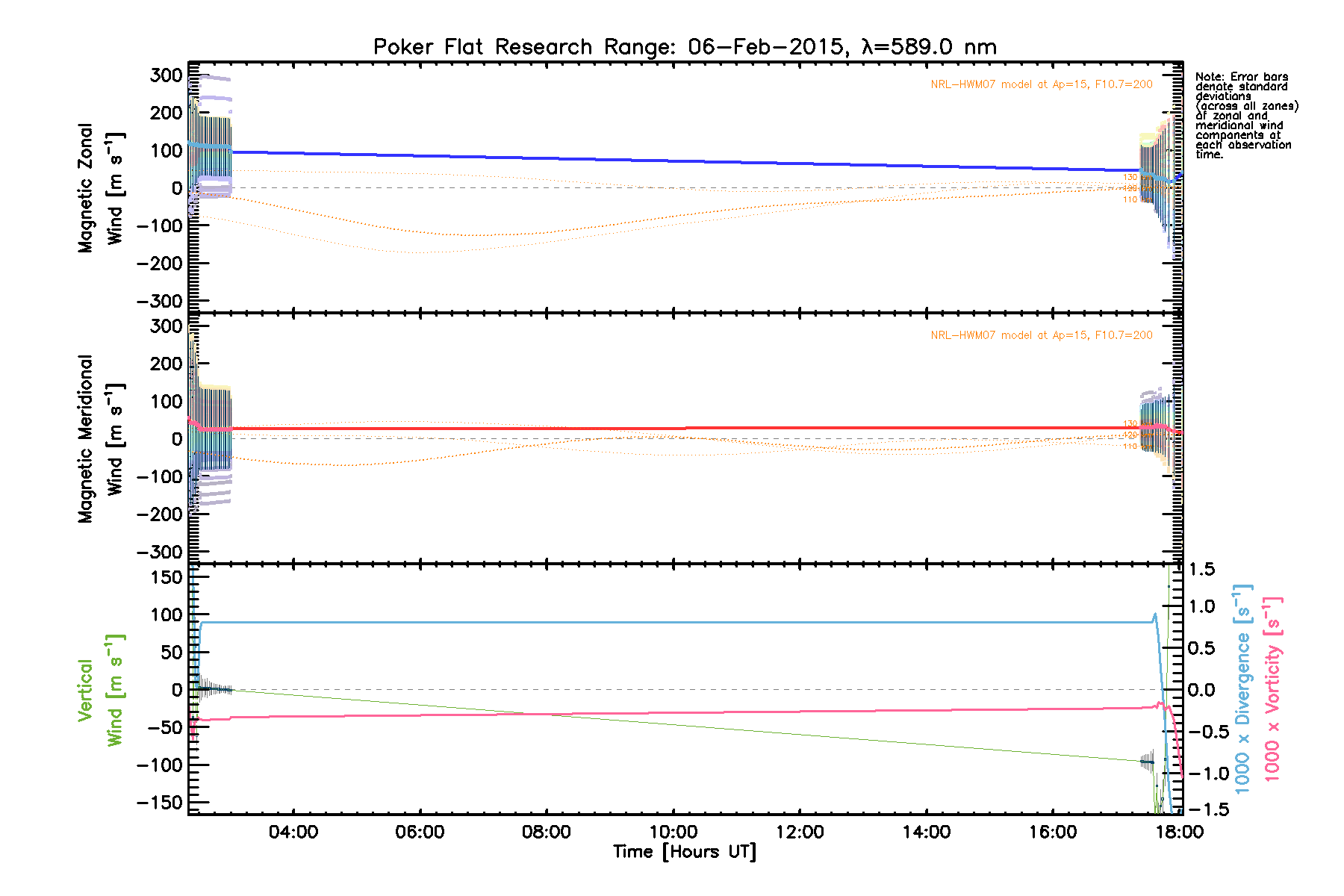
Task: Select the NRL-HWM07 model label in zonal panel
Action: pos(1041,84)
